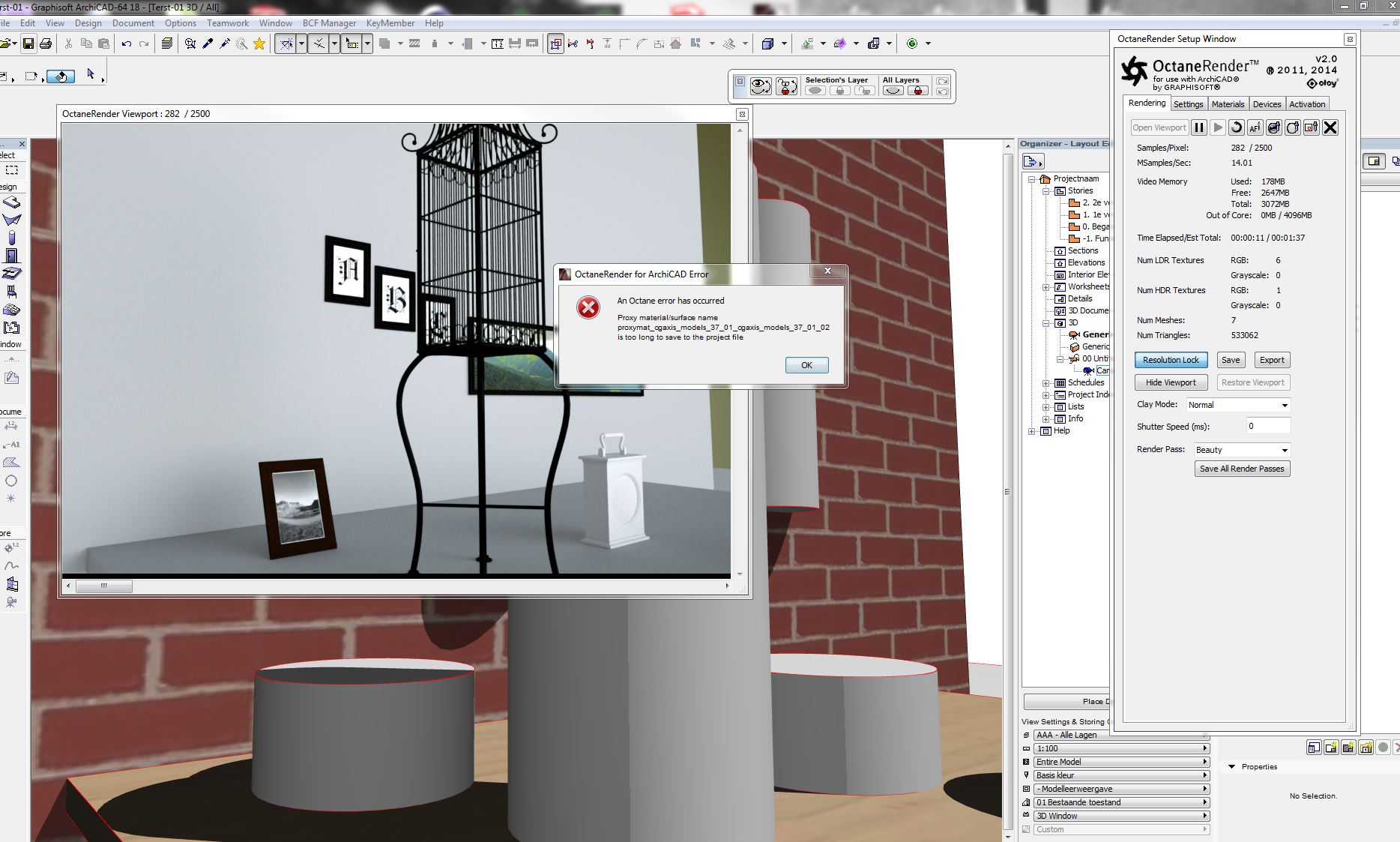The image size is (1400, 842).
Task: Open the 3D Window dropdown in View Settings
Action: pos(1121,816)
